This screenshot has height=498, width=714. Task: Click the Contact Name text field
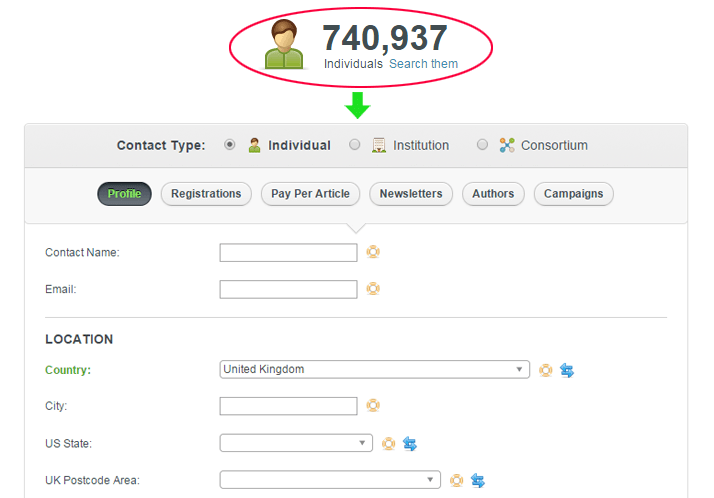(x=288, y=253)
